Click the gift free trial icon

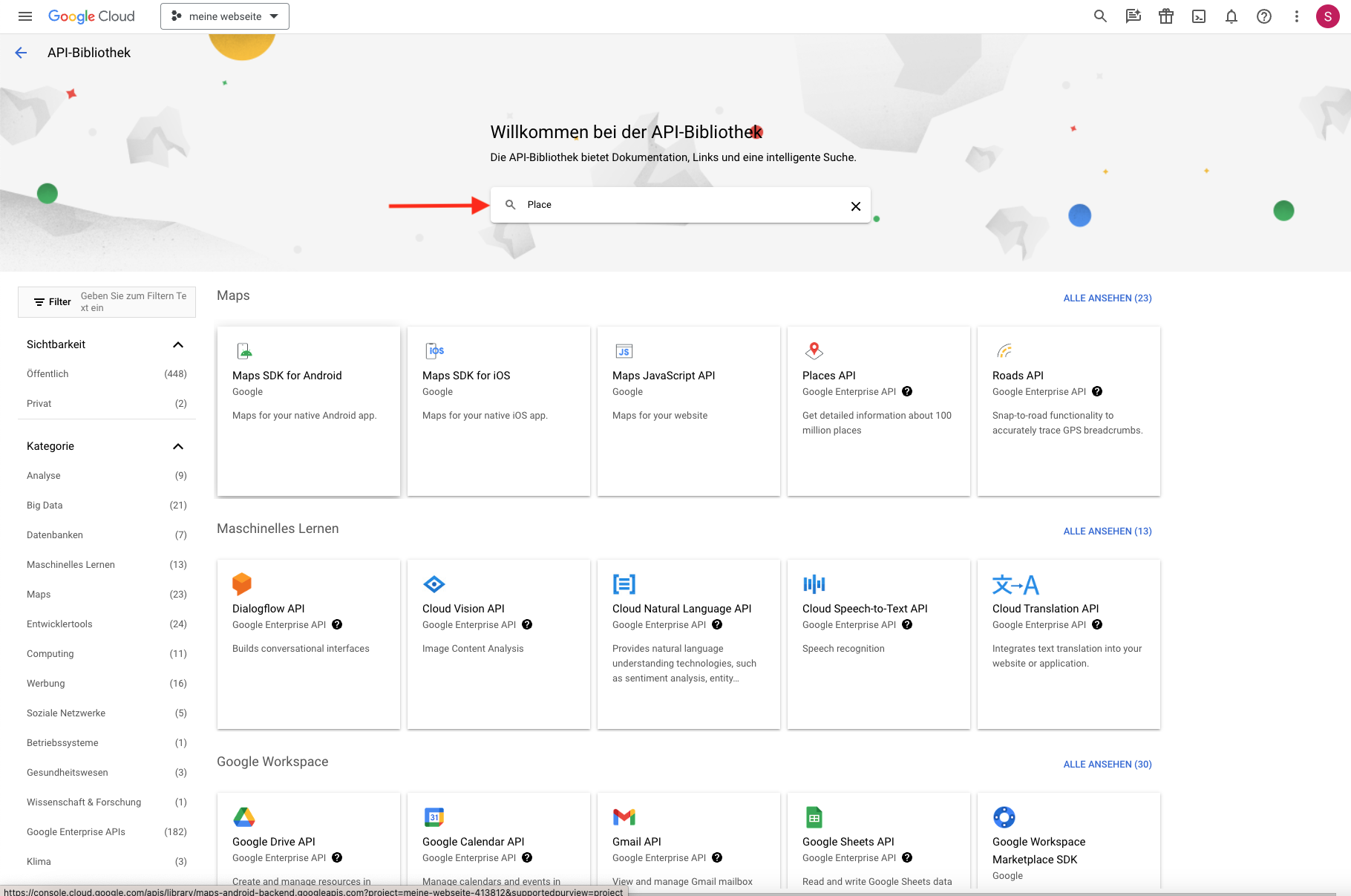pyautogui.click(x=1166, y=16)
